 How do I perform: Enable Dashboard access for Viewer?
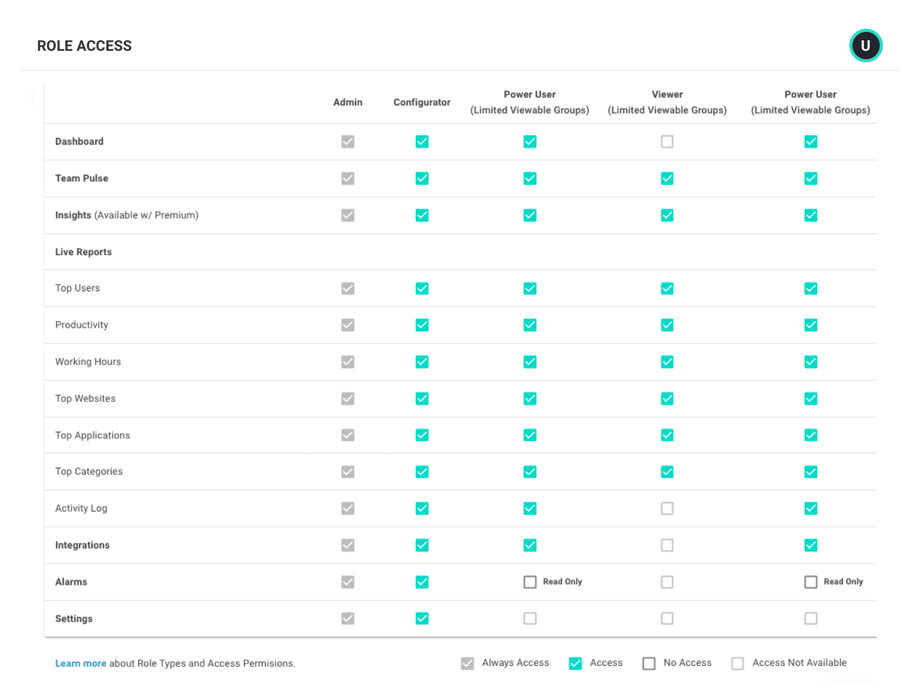pos(667,141)
